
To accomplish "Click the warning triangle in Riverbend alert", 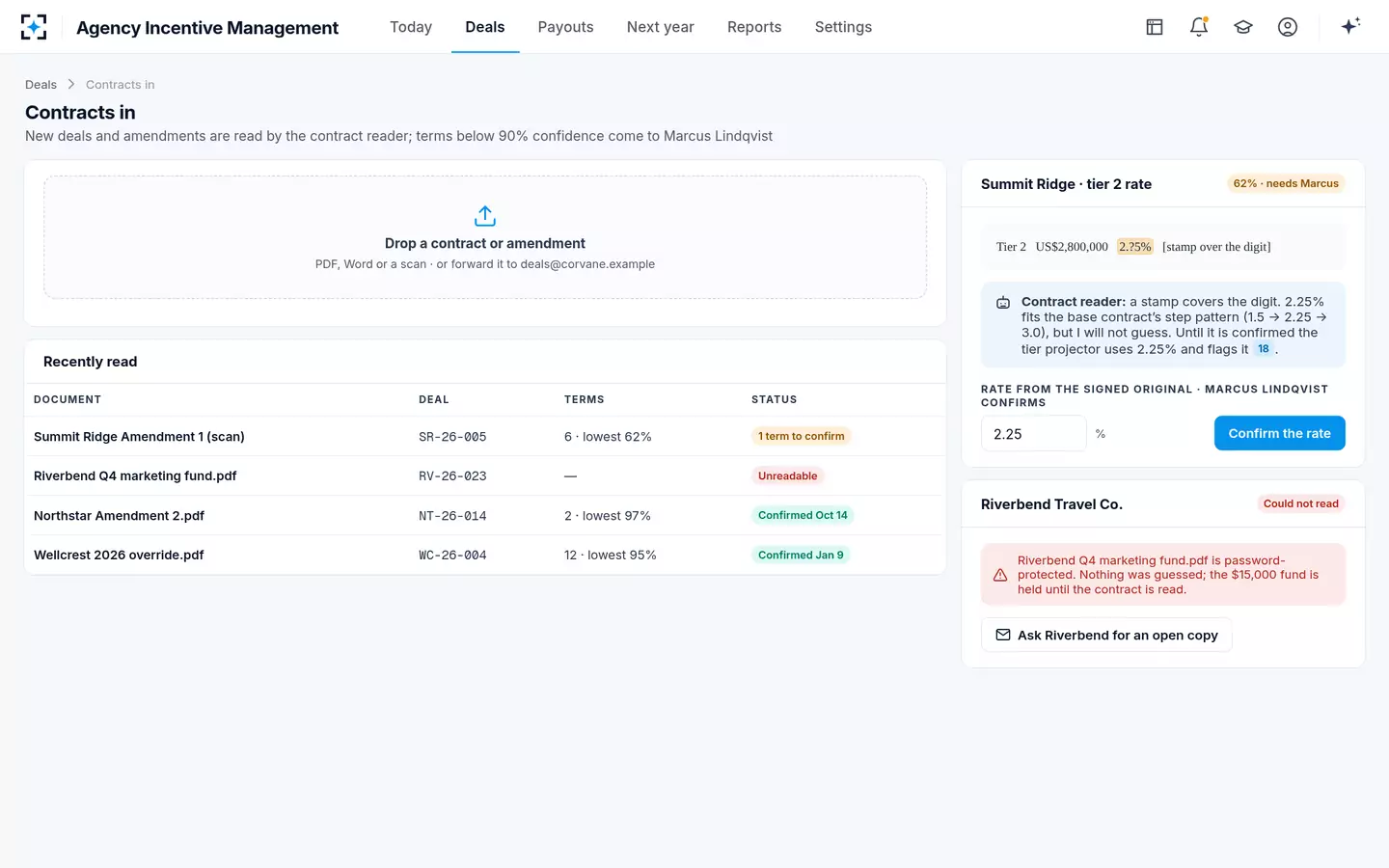I will point(1000,575).
